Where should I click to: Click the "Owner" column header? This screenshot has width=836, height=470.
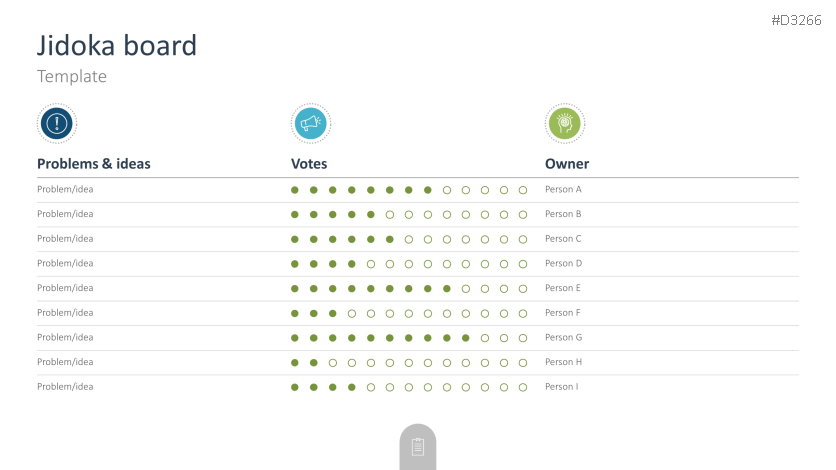tap(567, 164)
